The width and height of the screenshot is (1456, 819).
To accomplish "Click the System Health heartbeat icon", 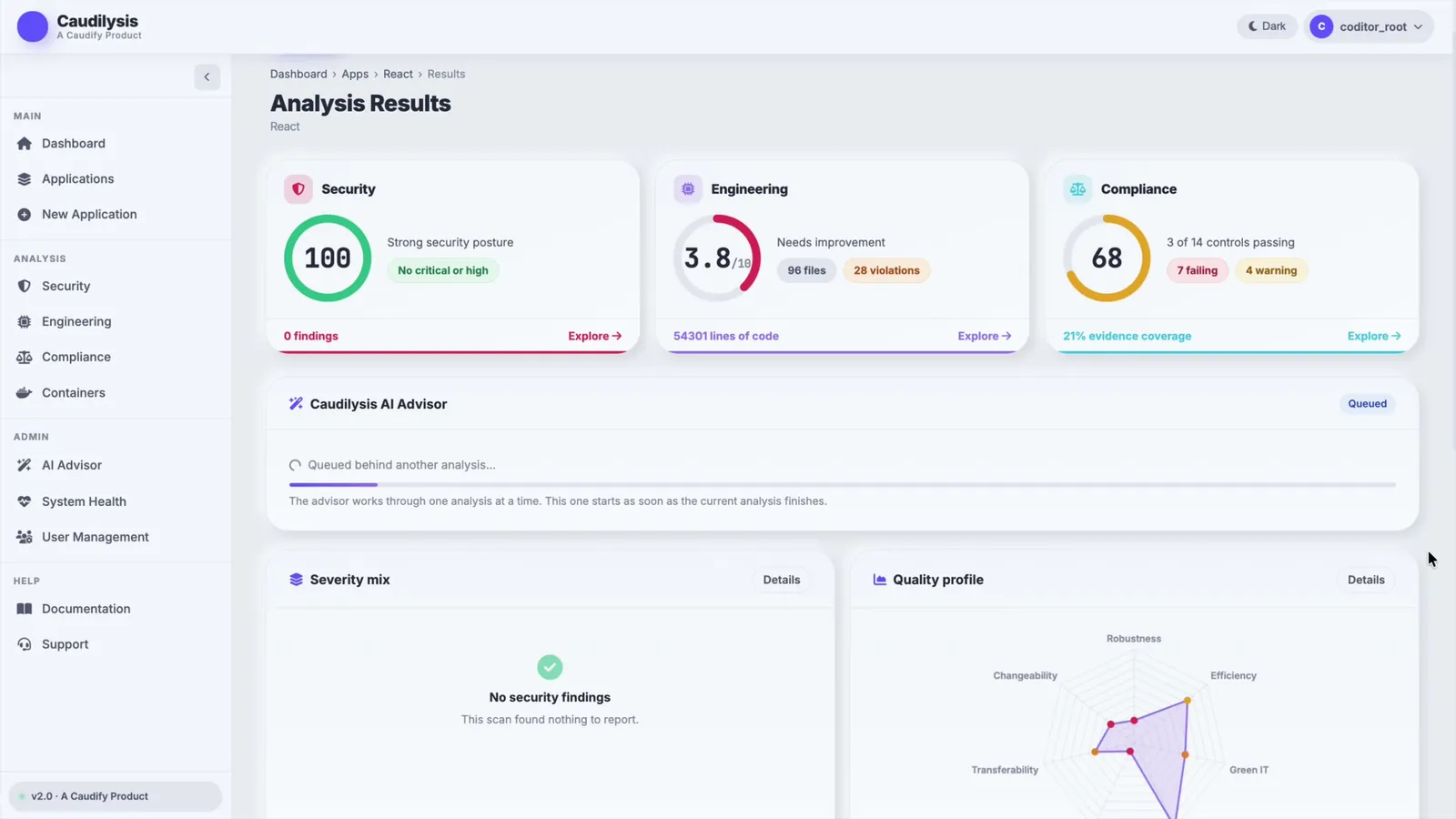I will (25, 501).
